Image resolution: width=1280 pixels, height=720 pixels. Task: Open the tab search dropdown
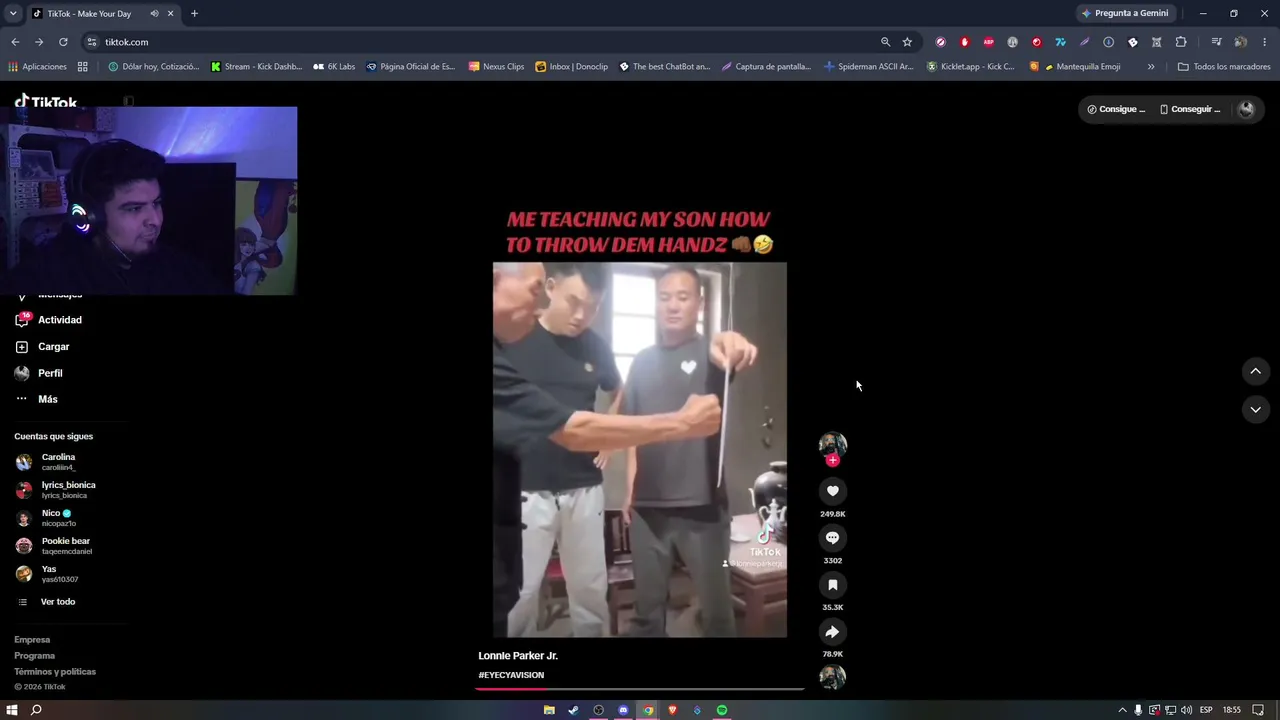point(13,14)
